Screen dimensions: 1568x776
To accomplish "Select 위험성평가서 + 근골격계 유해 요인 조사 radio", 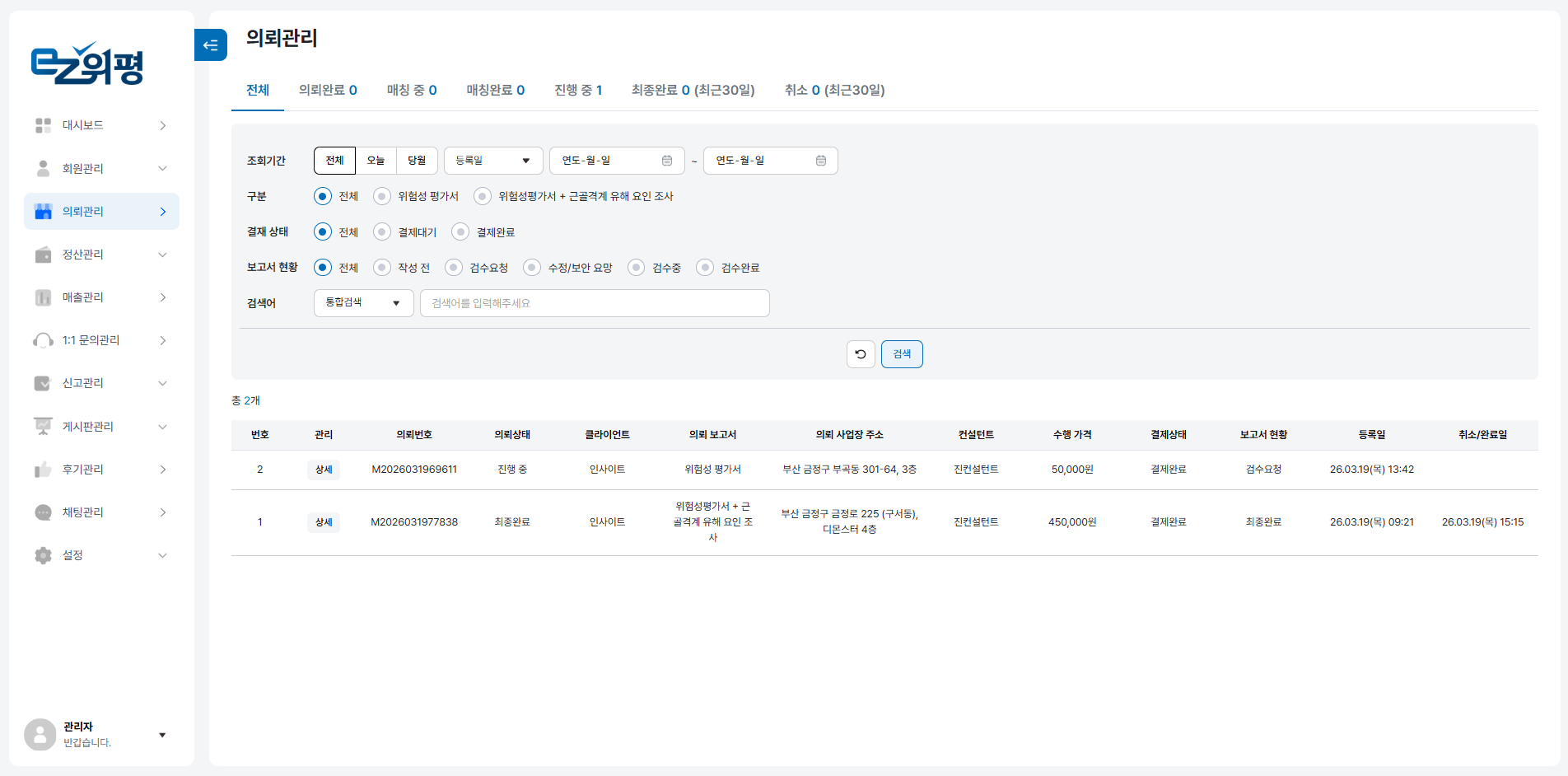I will click(x=483, y=196).
